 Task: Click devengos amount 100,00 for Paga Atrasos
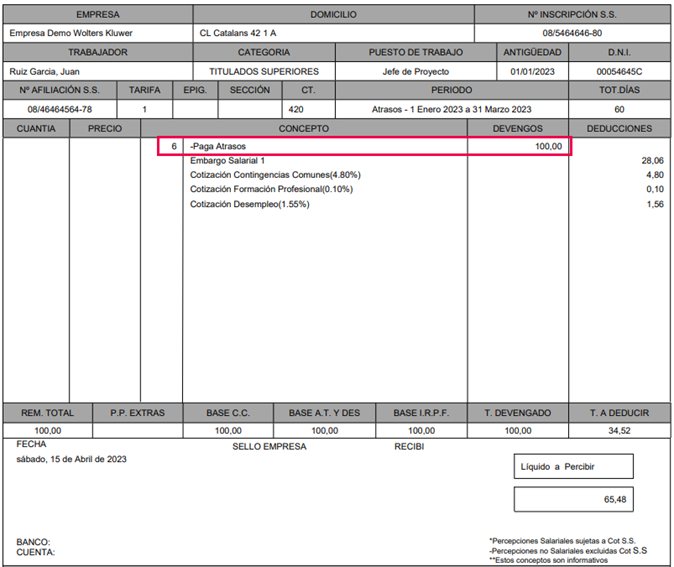click(x=548, y=146)
